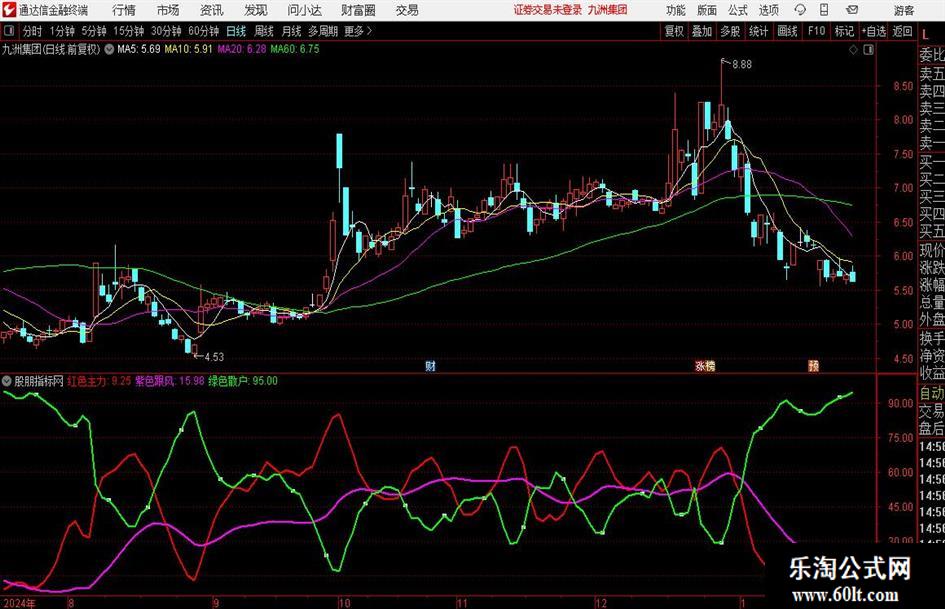
Task: Open the 资讯 menu
Action: 212,10
